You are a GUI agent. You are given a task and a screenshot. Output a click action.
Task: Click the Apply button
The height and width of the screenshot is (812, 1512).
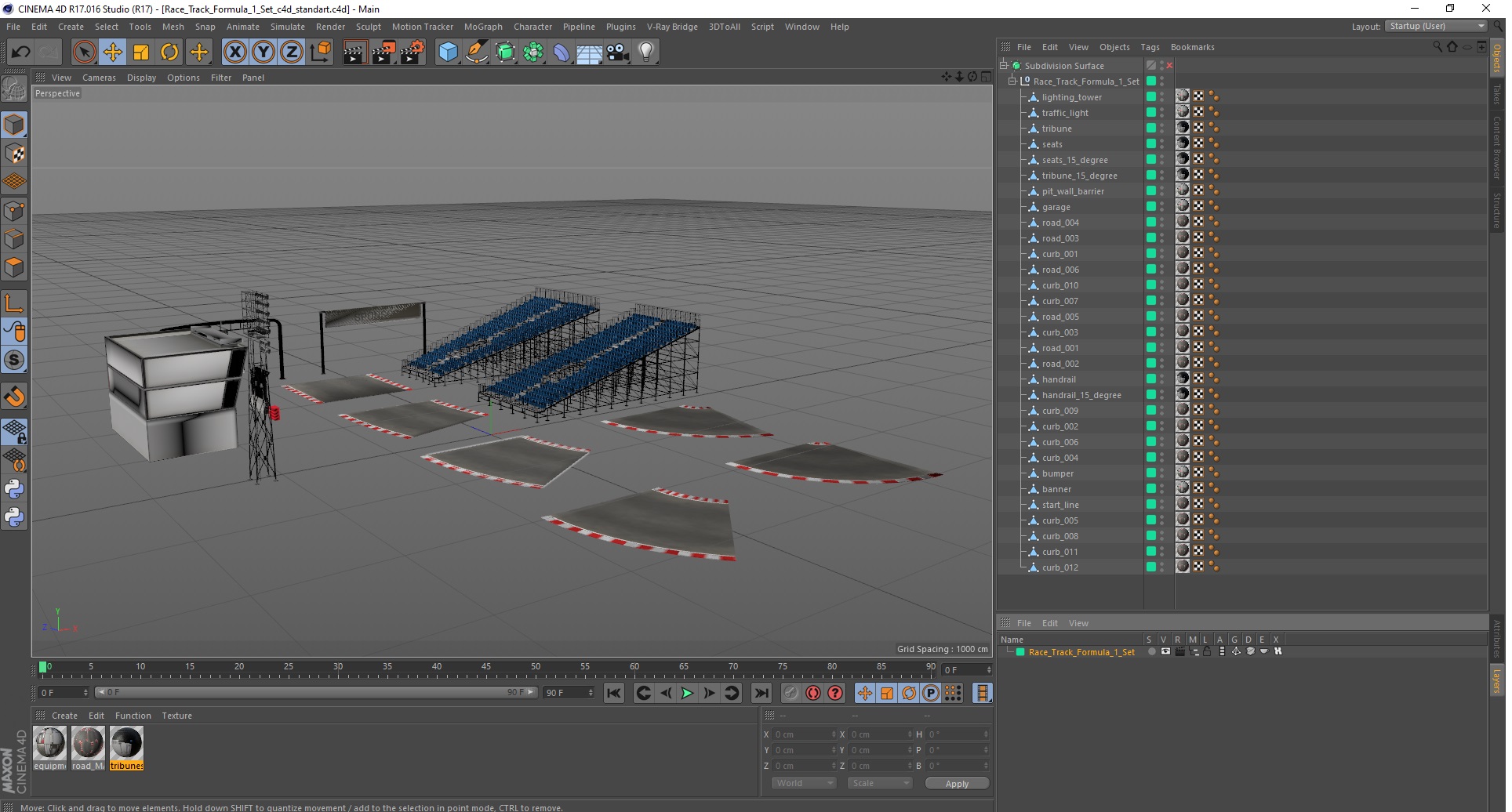coord(957,784)
